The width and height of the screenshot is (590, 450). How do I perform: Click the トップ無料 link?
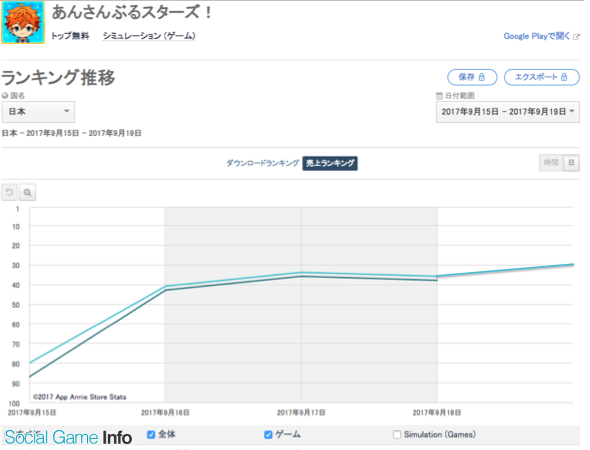(x=70, y=36)
